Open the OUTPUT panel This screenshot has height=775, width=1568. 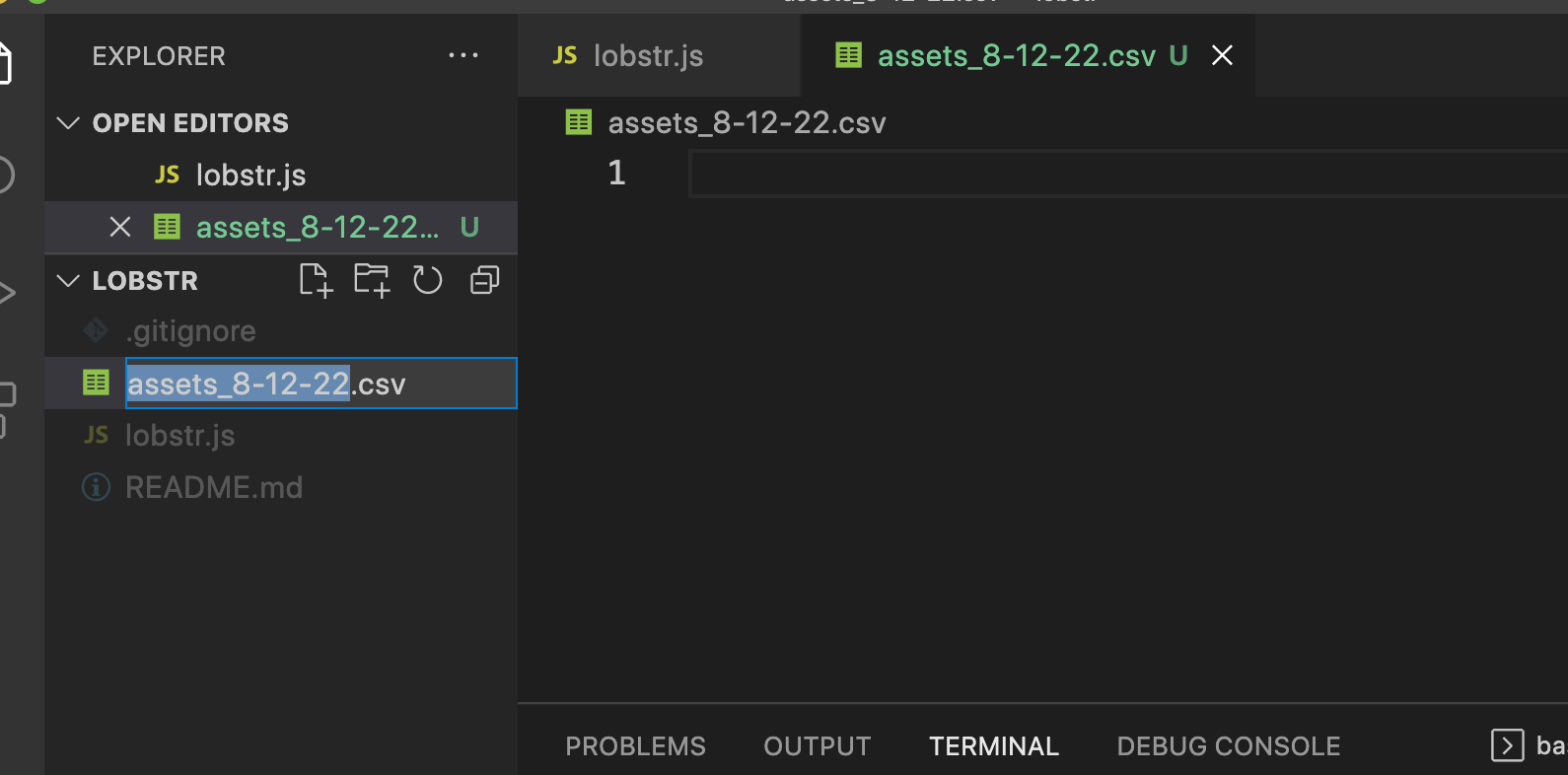(x=817, y=746)
